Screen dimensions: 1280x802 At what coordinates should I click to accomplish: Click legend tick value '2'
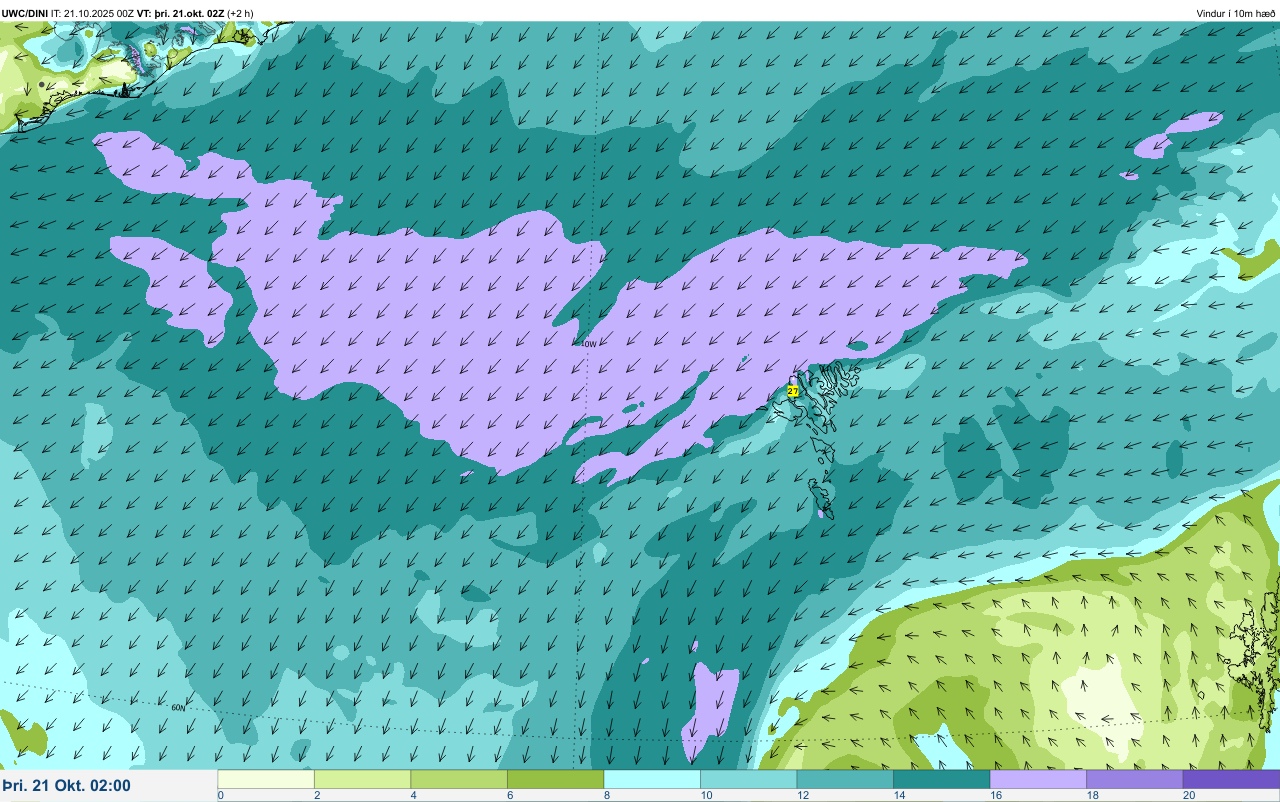tap(316, 796)
